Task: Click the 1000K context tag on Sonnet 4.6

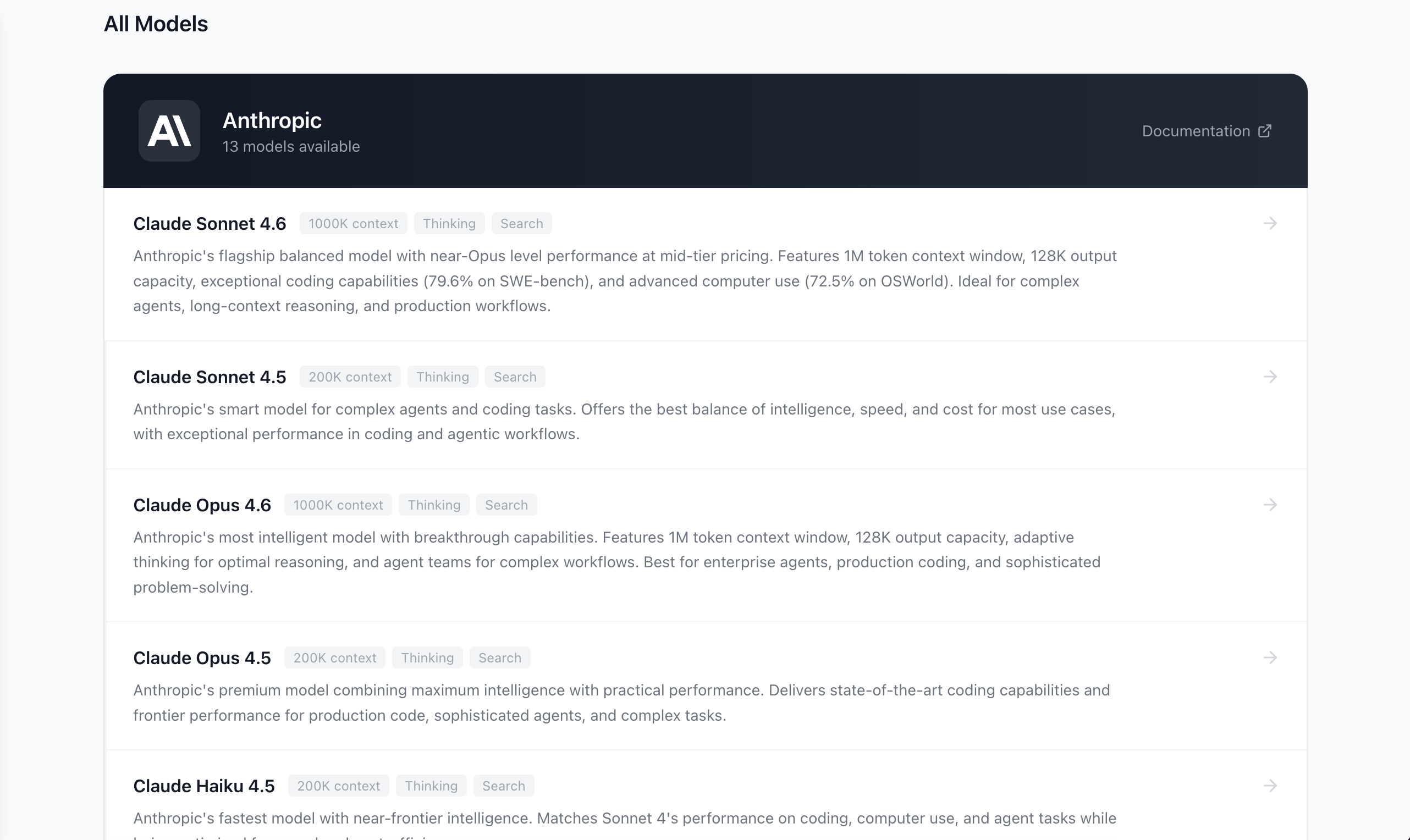Action: 353,224
